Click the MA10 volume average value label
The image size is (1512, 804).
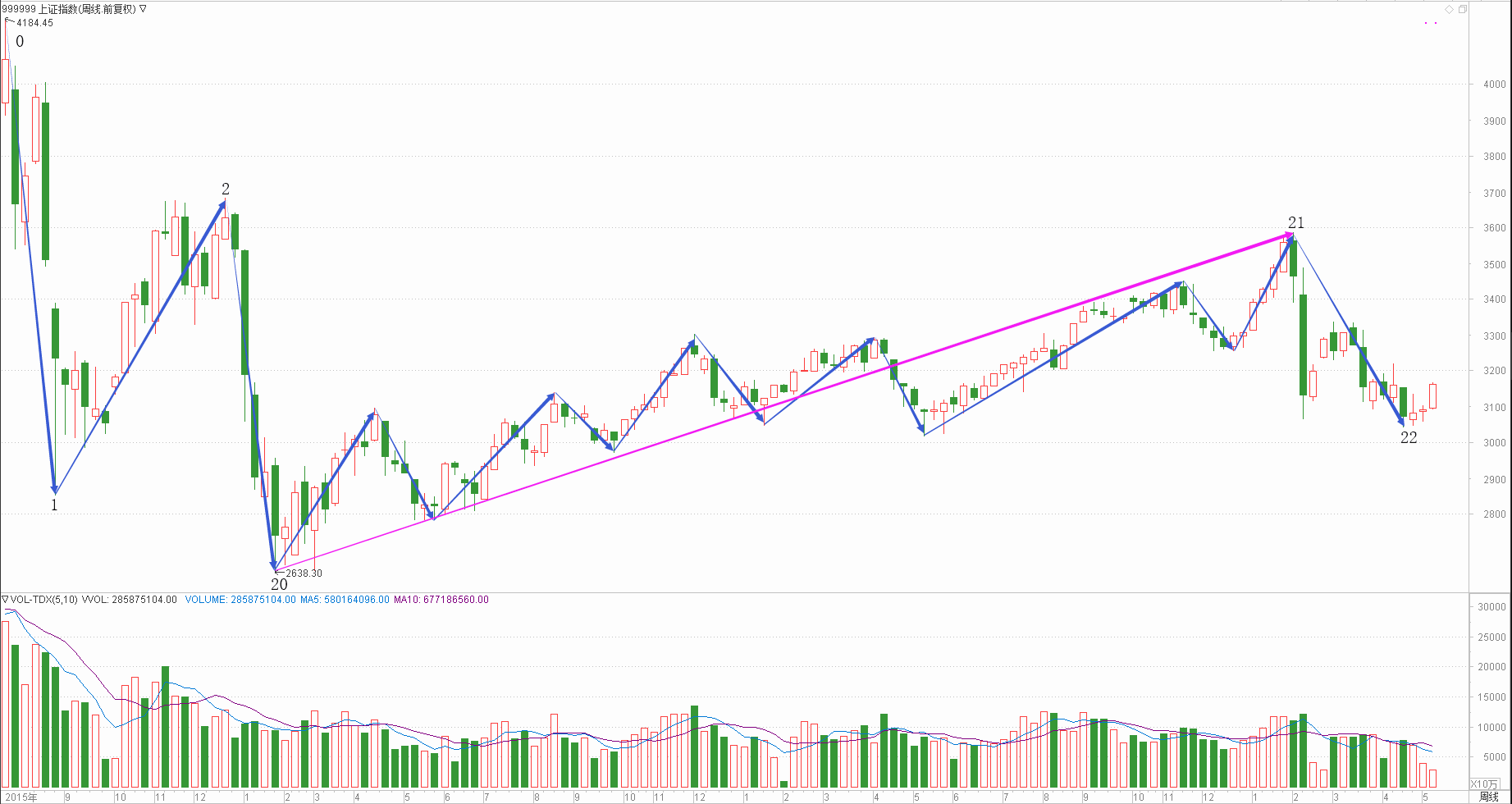coord(441,600)
